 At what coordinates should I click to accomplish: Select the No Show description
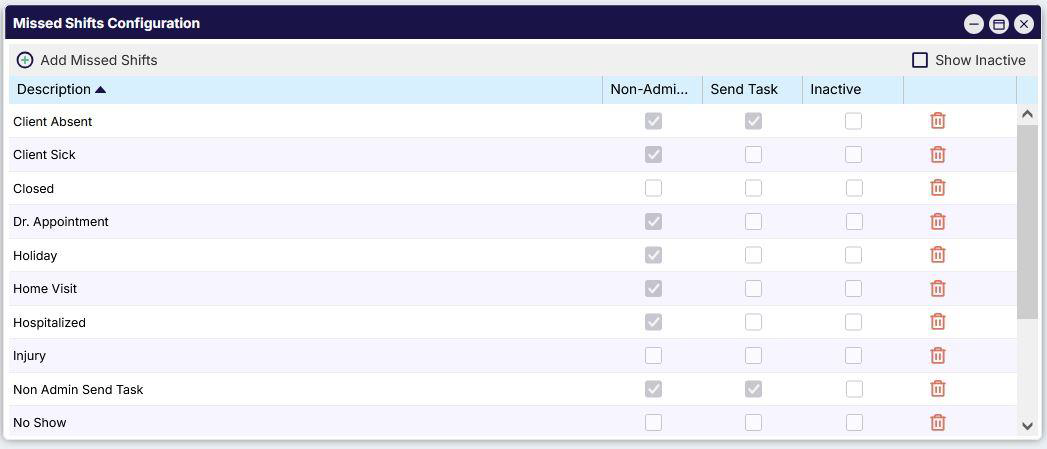click(39, 422)
